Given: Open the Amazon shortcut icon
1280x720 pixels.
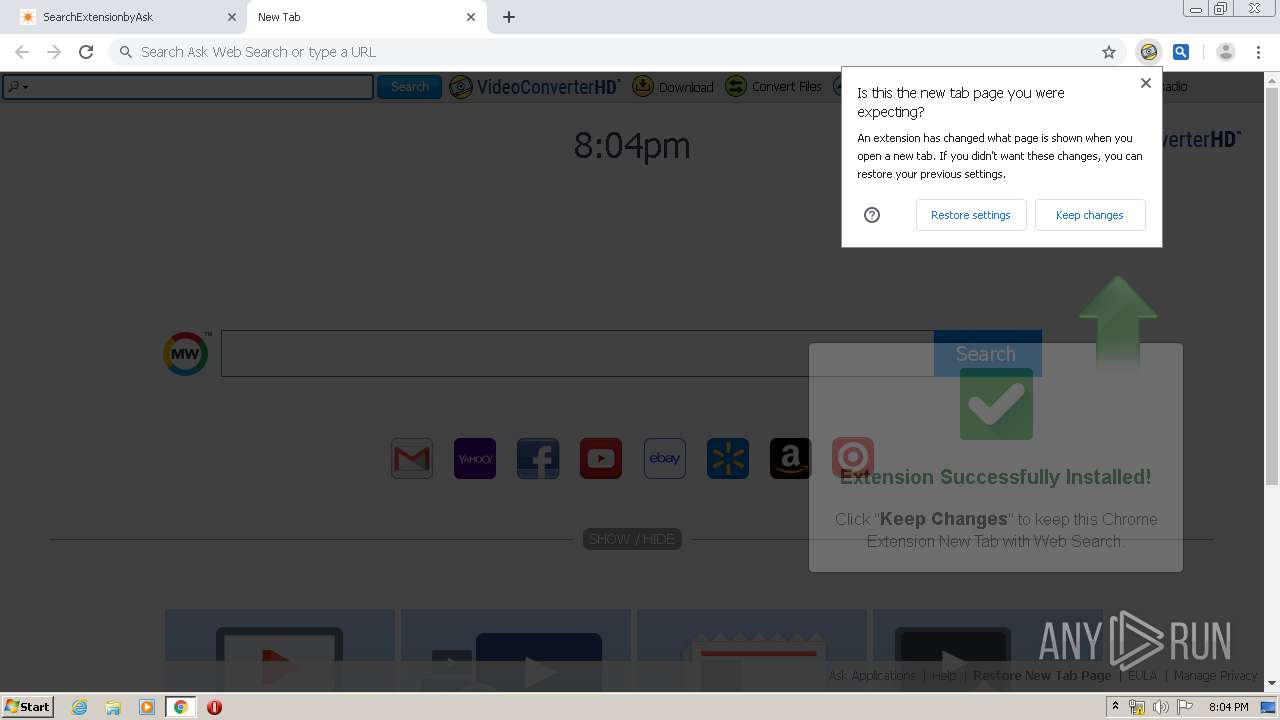Looking at the screenshot, I should [x=790, y=459].
